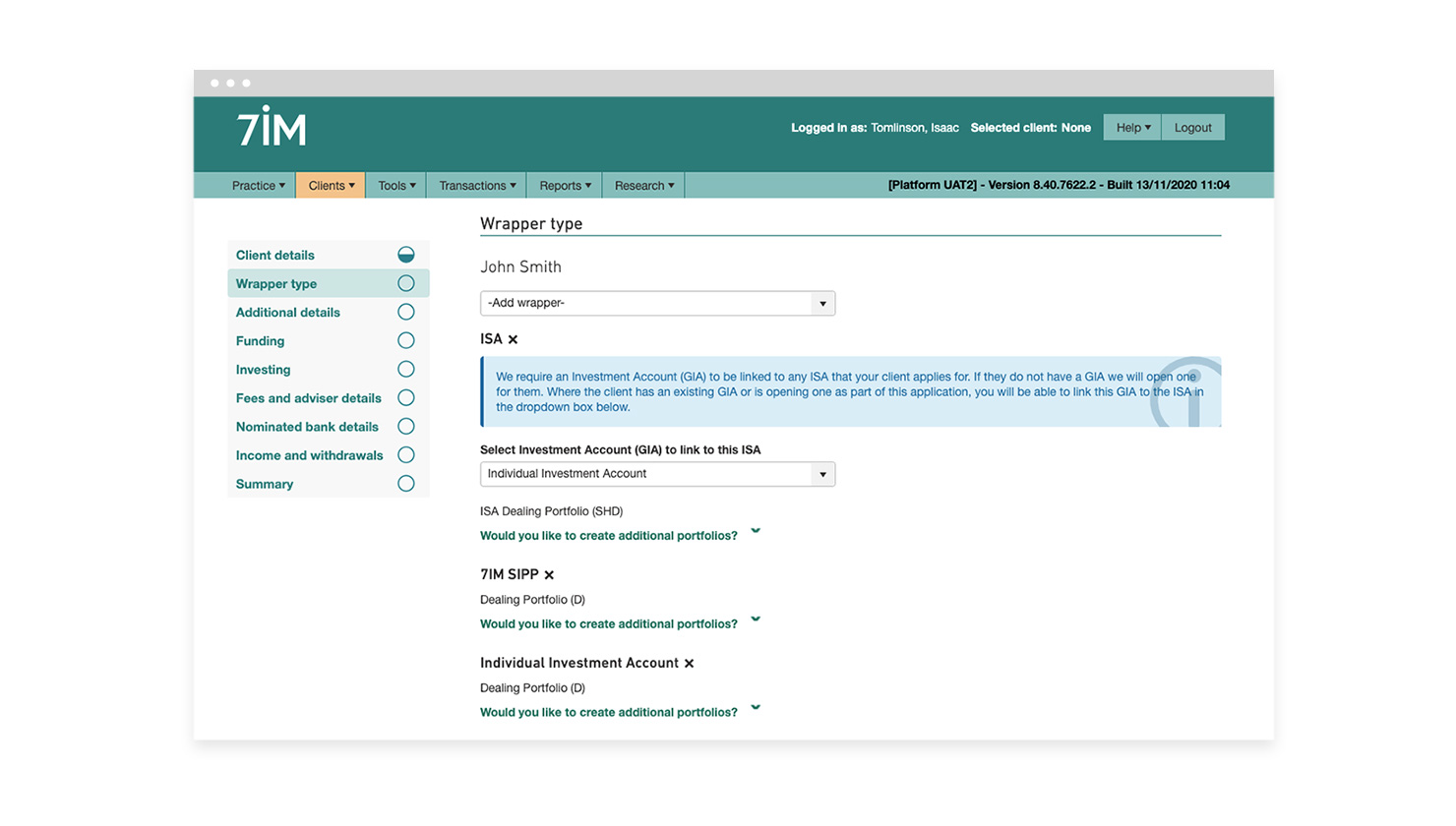Click the Nominated bank details circle
The image size is (1456, 826).
(406, 426)
